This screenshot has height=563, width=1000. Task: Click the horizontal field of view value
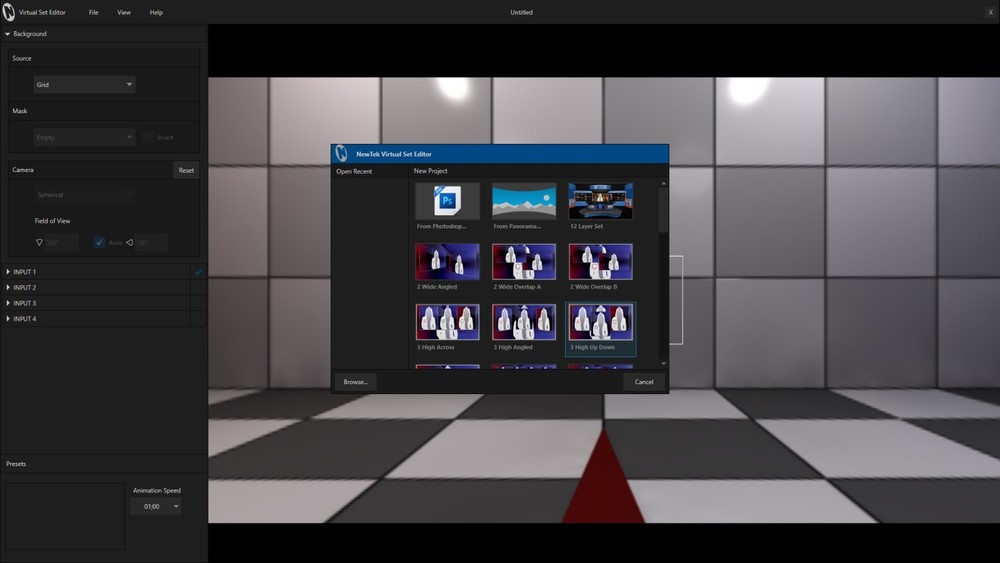[x=151, y=242]
